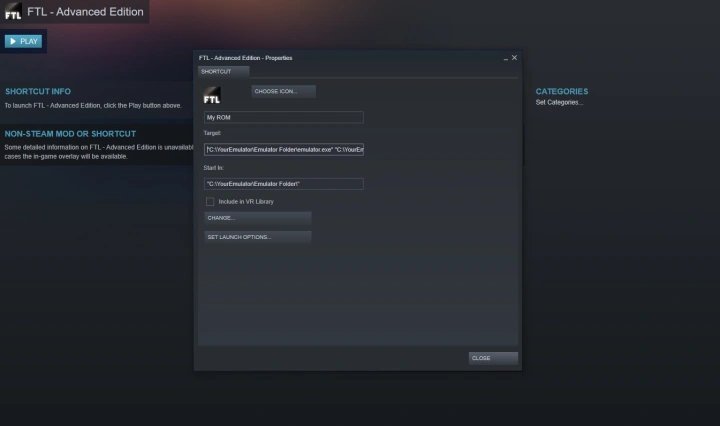
Task: Click the Start In label
Action: point(214,168)
